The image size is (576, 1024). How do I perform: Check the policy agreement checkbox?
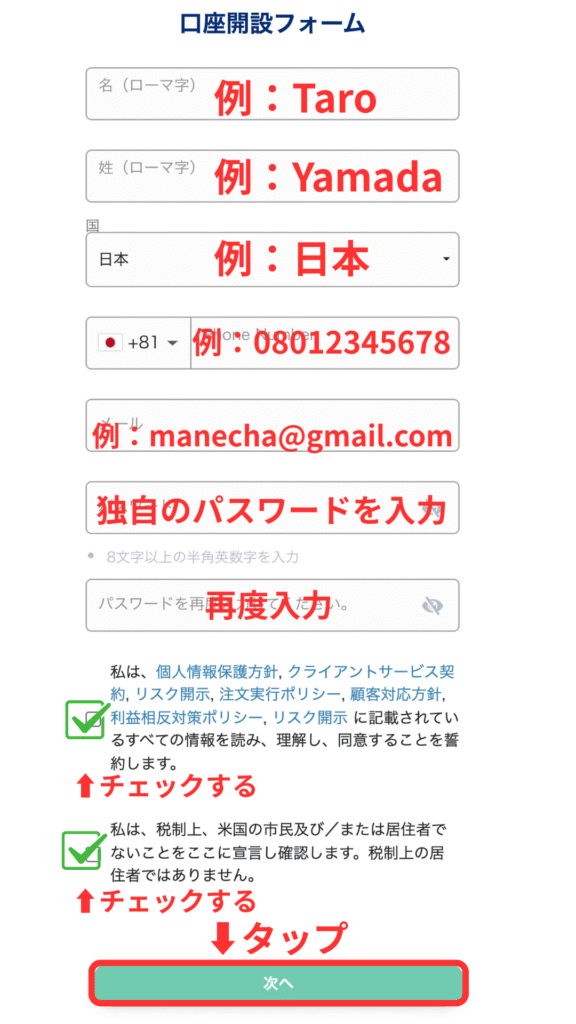93,719
